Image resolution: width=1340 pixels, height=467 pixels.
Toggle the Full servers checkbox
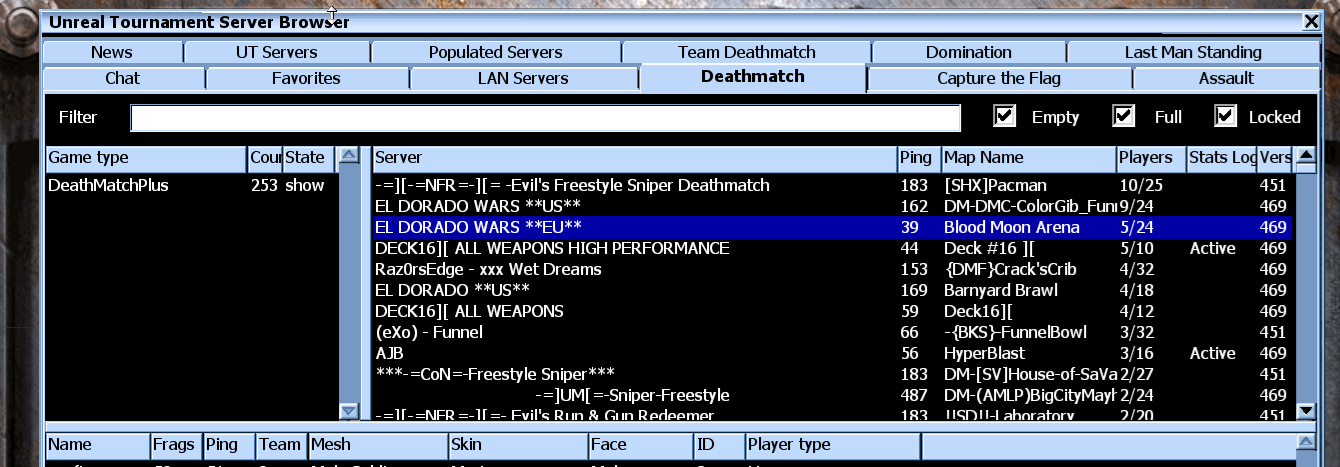(1124, 116)
